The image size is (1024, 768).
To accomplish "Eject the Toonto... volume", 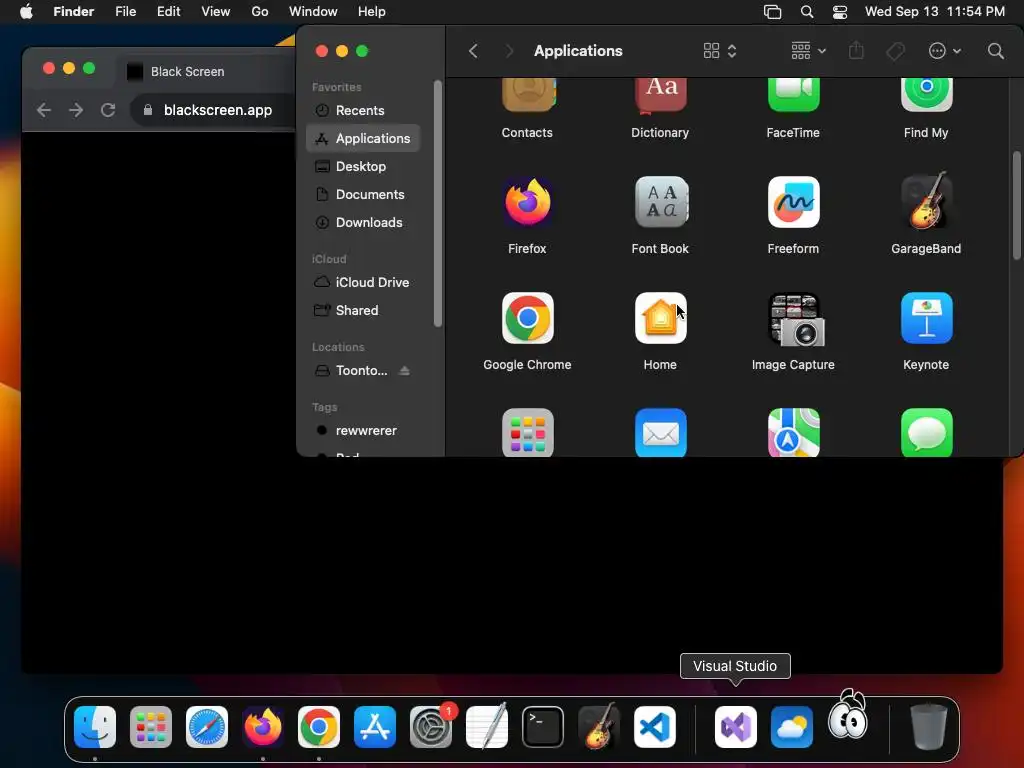I will pos(404,370).
